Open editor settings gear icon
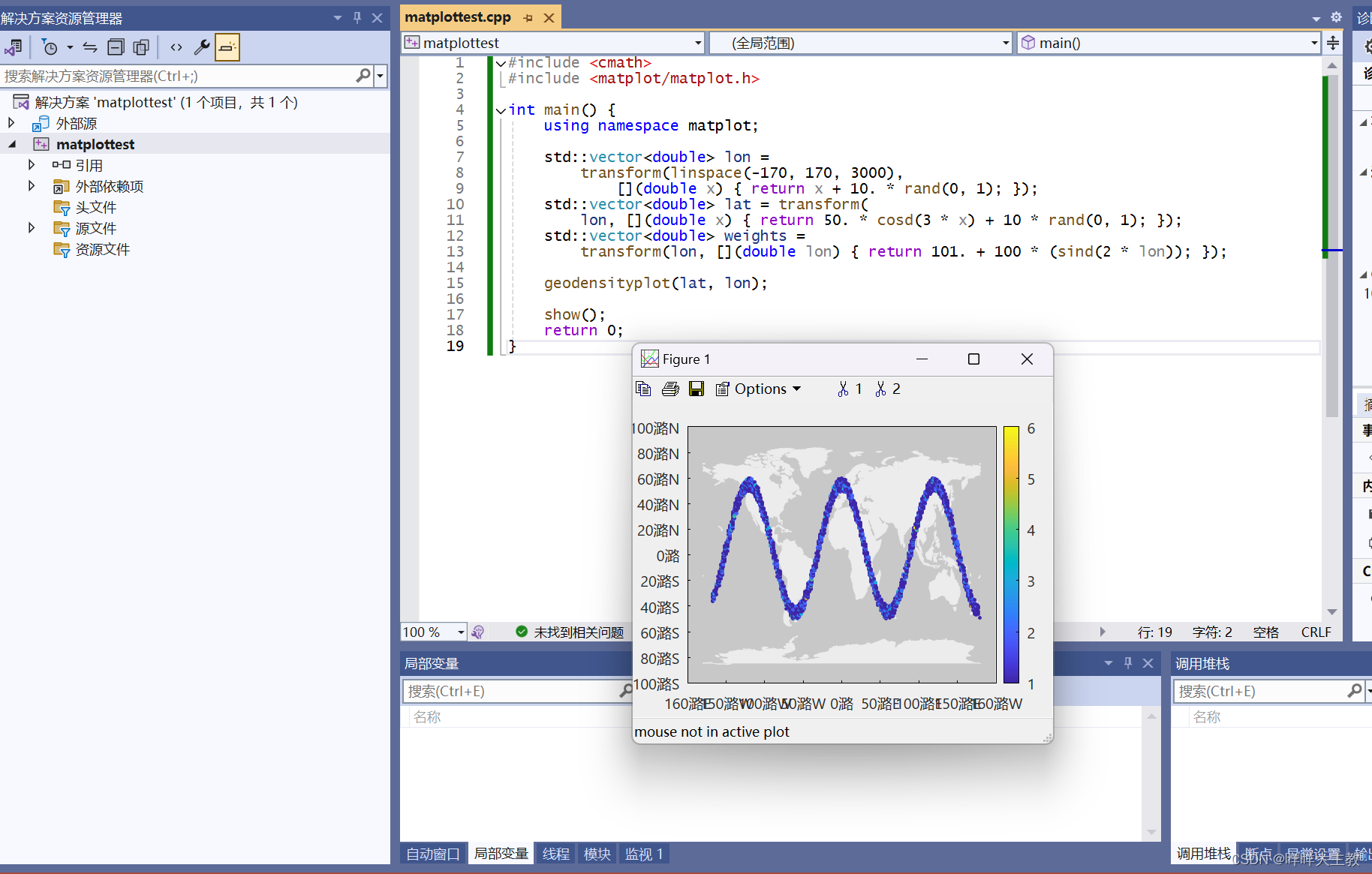 tap(1336, 17)
